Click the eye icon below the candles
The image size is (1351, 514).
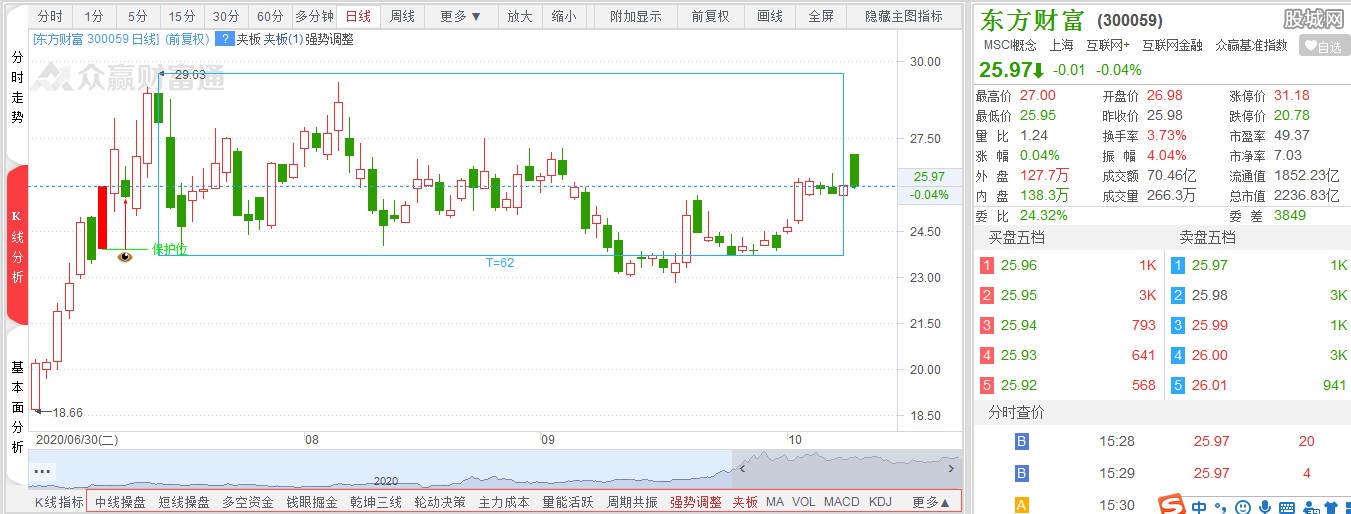coord(125,257)
